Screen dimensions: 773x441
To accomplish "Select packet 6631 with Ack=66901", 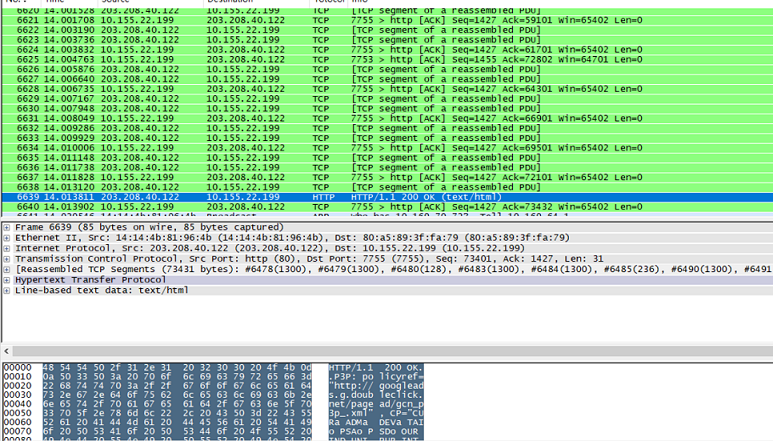I will tap(387, 119).
